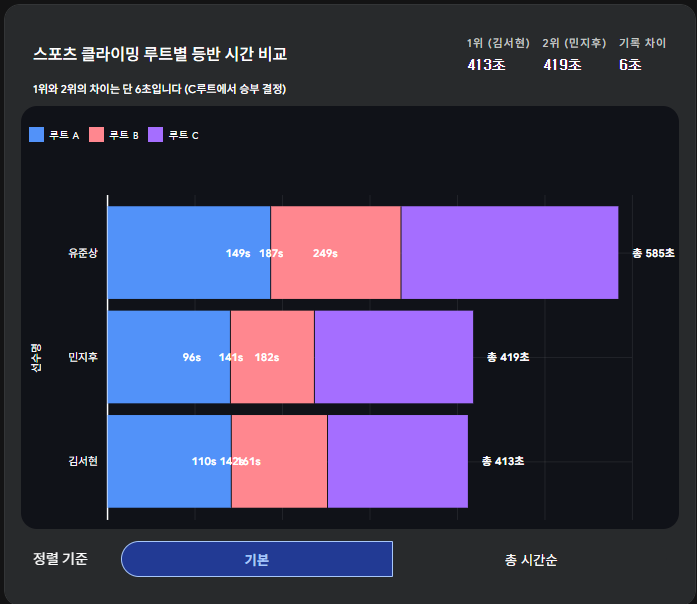The width and height of the screenshot is (697, 604).
Task: Select the 기본 sort option
Action: pyautogui.click(x=256, y=559)
